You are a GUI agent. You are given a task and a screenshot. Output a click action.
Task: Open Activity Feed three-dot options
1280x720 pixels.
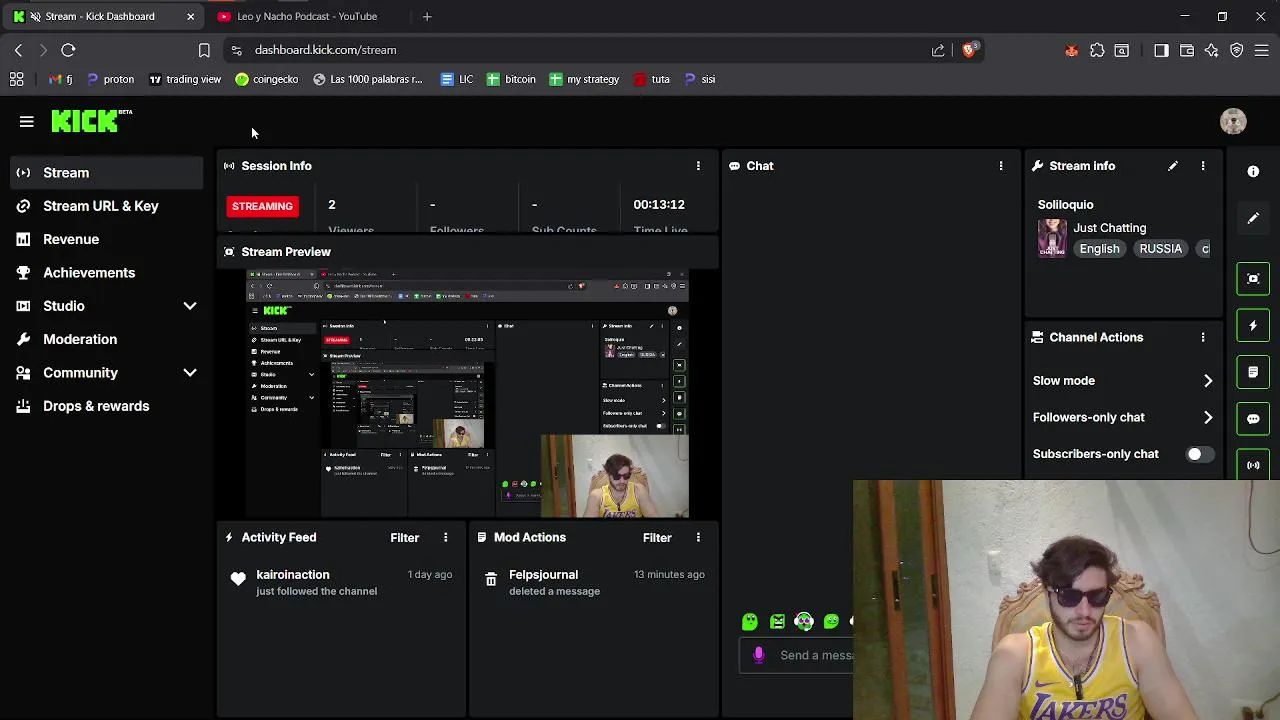point(446,538)
